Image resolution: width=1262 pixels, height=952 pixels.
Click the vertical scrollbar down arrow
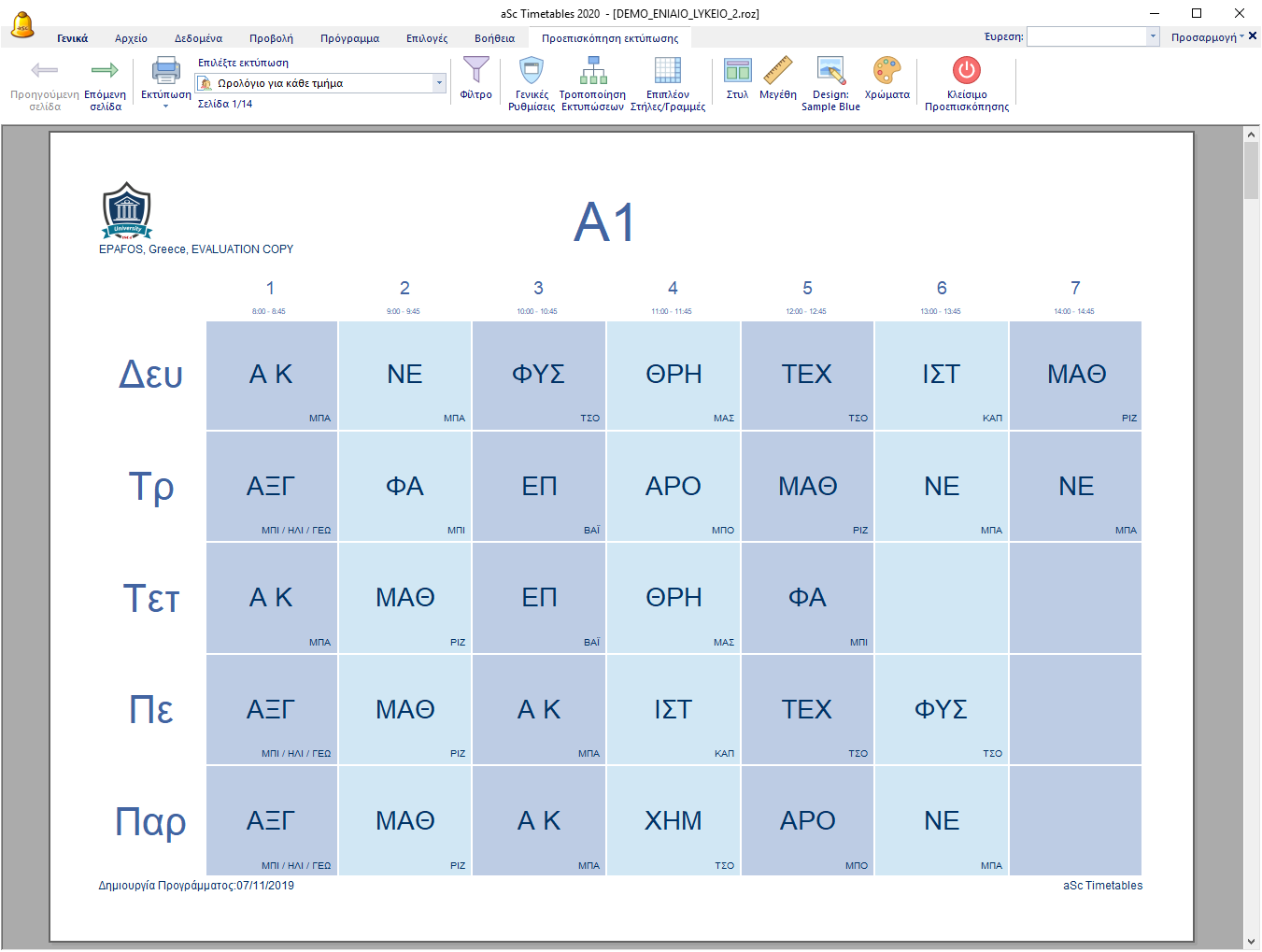[x=1252, y=941]
